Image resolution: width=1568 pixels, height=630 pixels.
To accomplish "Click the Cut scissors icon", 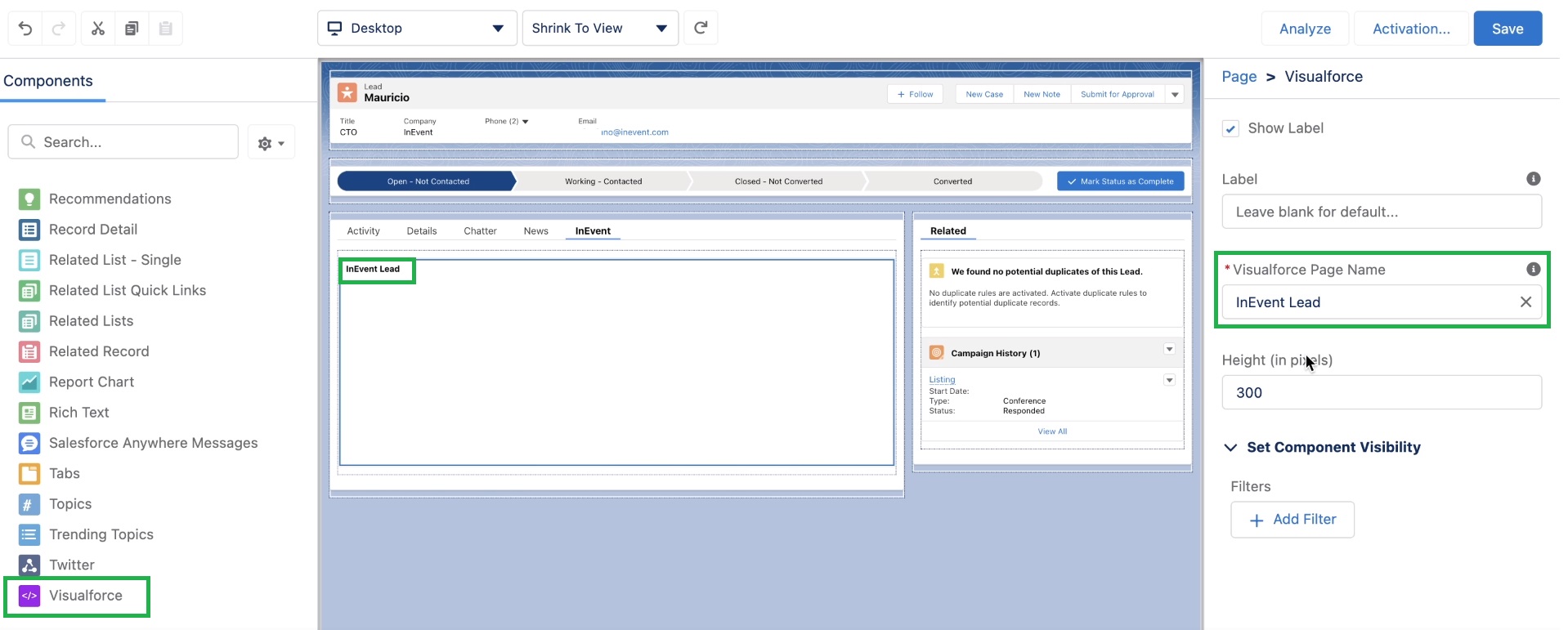I will click(98, 29).
